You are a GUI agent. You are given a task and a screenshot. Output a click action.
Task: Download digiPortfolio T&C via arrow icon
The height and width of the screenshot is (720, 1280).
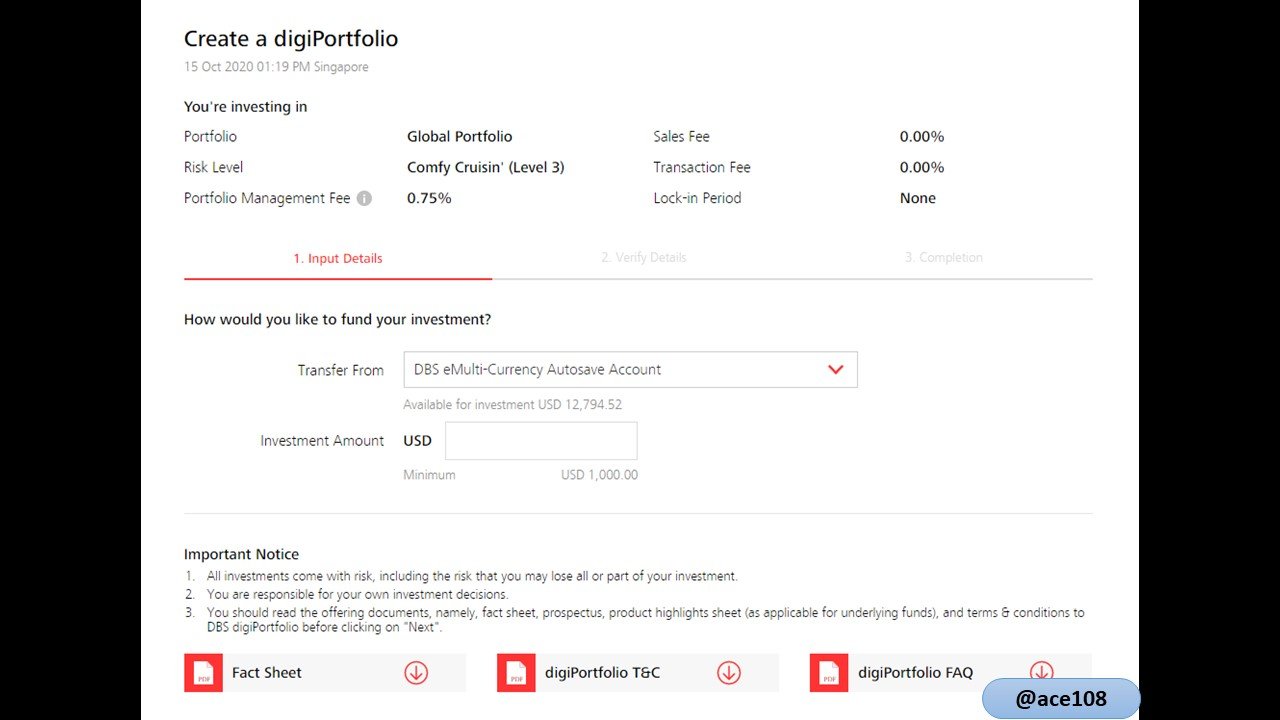(729, 673)
